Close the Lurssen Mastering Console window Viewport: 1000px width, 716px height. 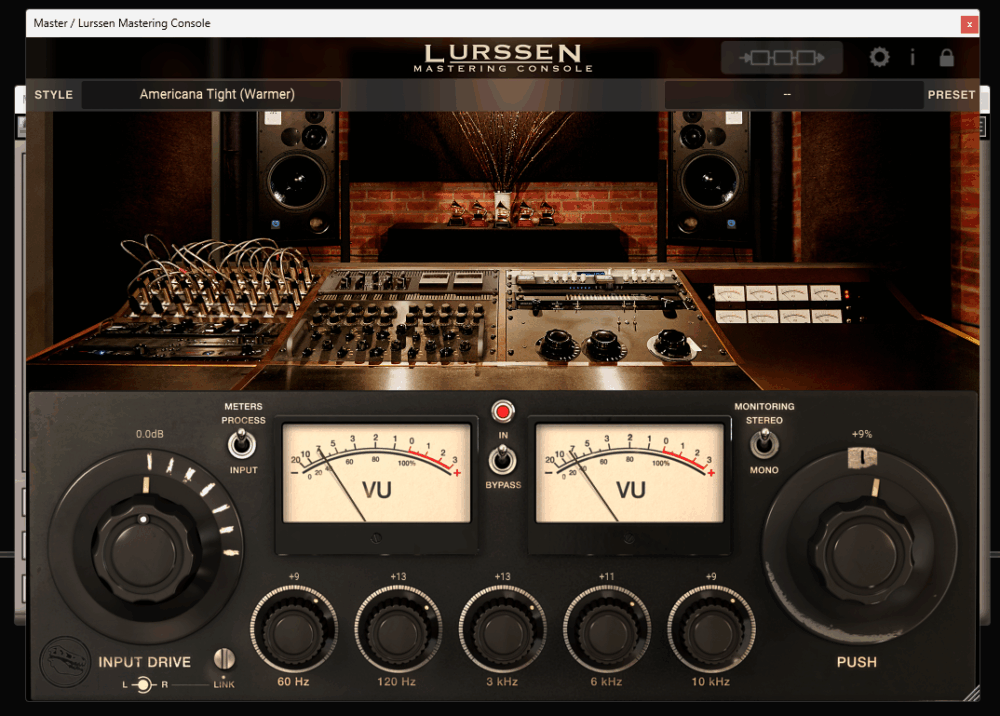pos(969,24)
